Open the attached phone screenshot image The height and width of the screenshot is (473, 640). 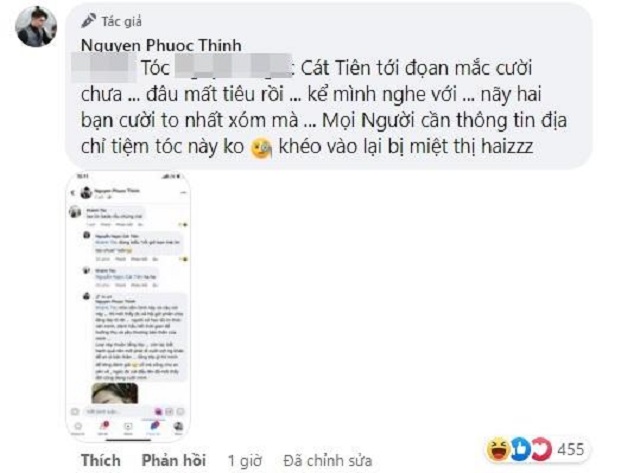[x=128, y=306]
